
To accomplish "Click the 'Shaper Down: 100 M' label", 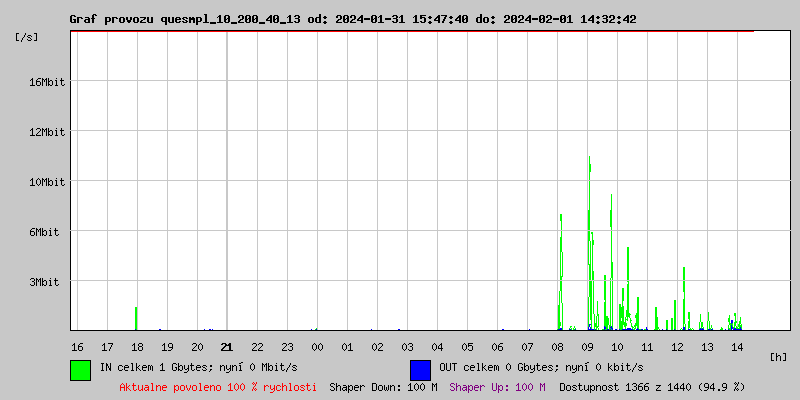I will pyautogui.click(x=383, y=386).
